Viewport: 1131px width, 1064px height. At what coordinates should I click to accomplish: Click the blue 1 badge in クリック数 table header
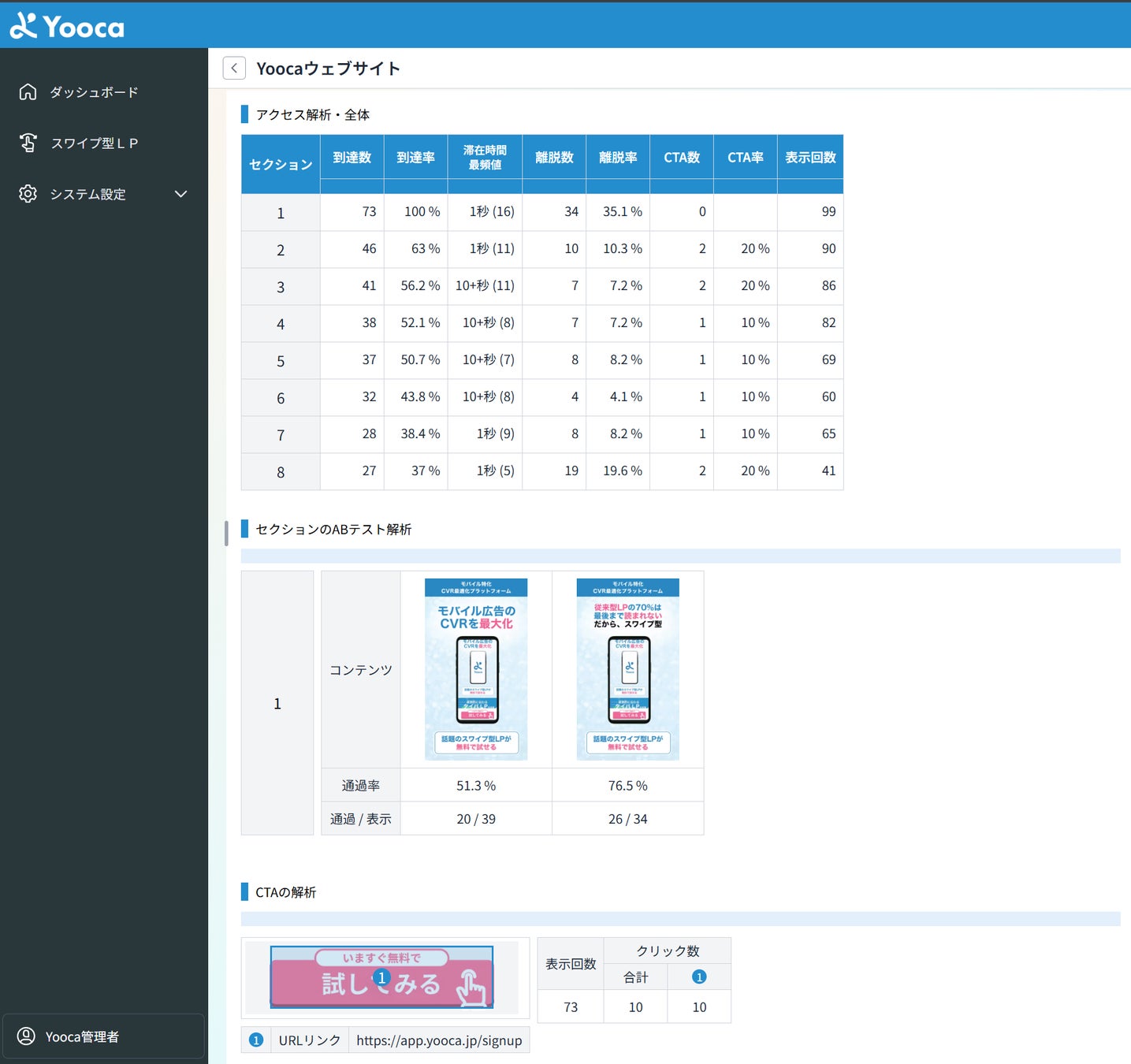coord(699,977)
